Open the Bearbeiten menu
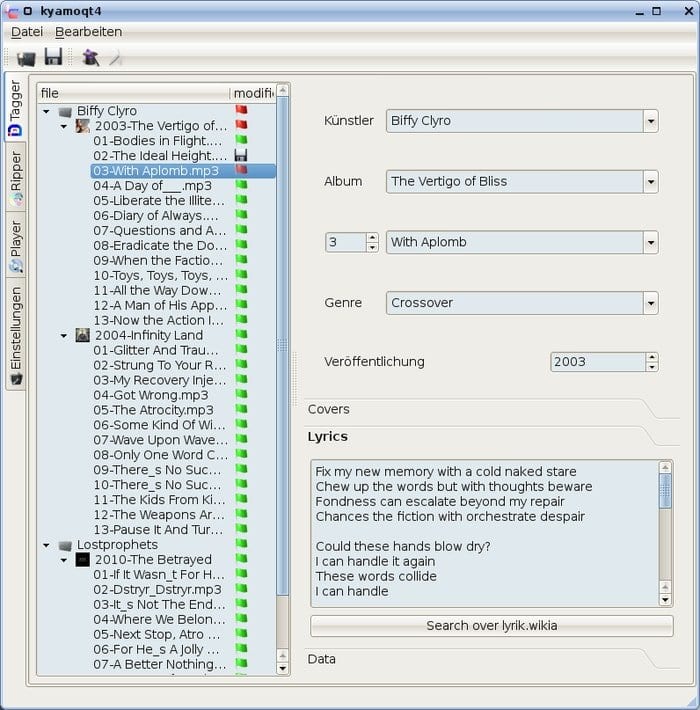The image size is (700, 710). click(x=88, y=32)
